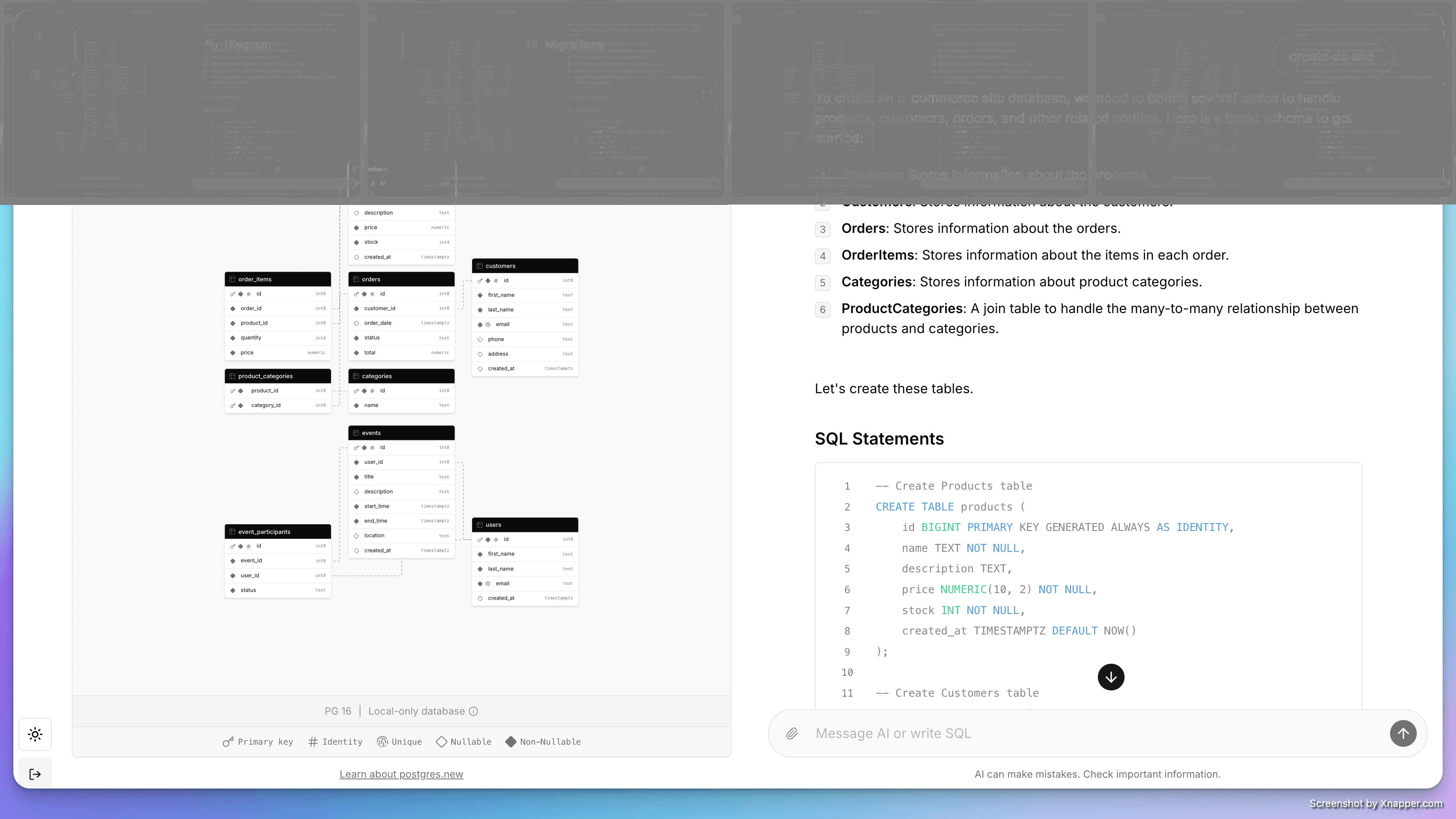Select the event_participants table header

pyautogui.click(x=278, y=532)
